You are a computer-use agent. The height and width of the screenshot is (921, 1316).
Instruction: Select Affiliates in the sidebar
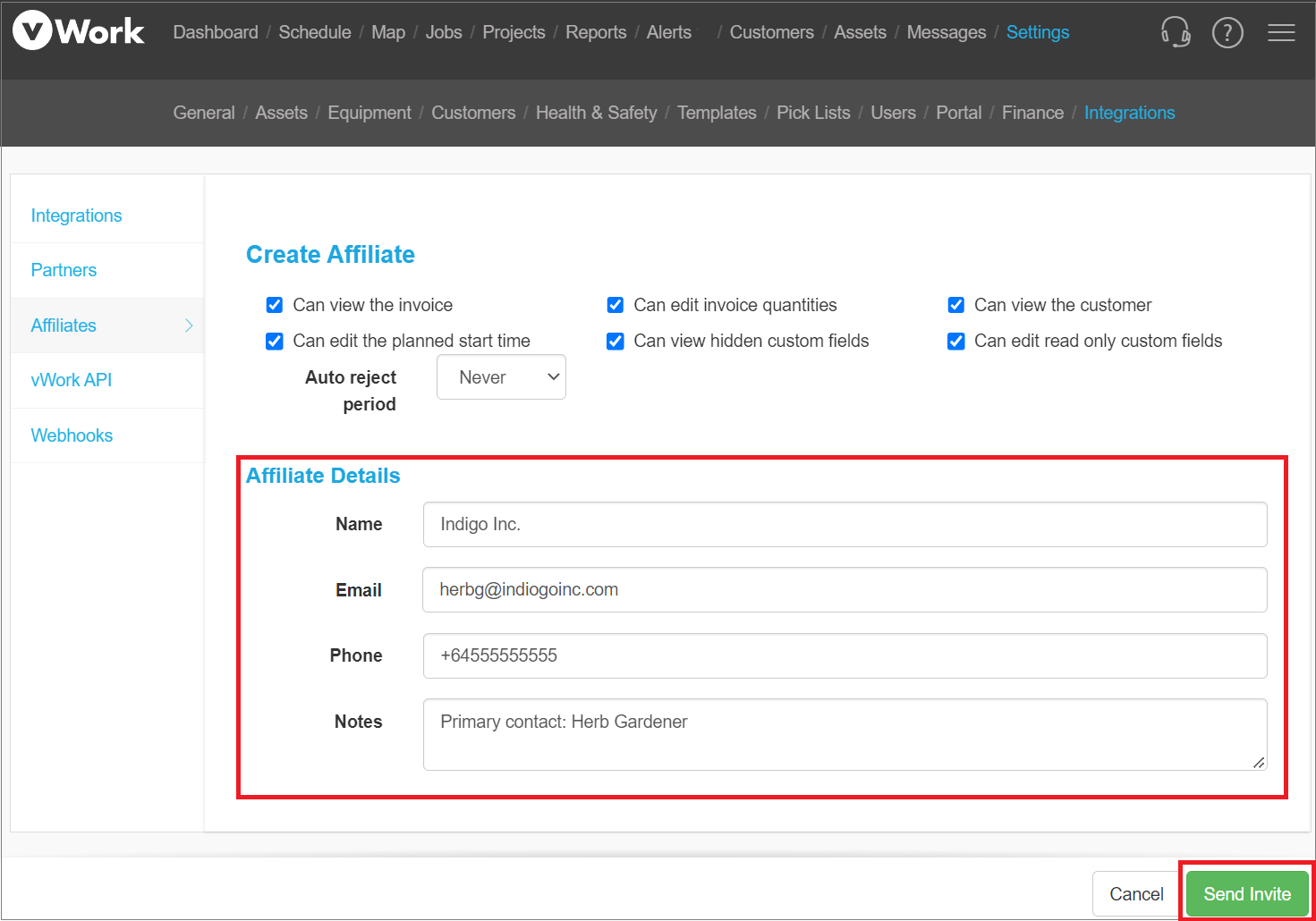pos(107,325)
